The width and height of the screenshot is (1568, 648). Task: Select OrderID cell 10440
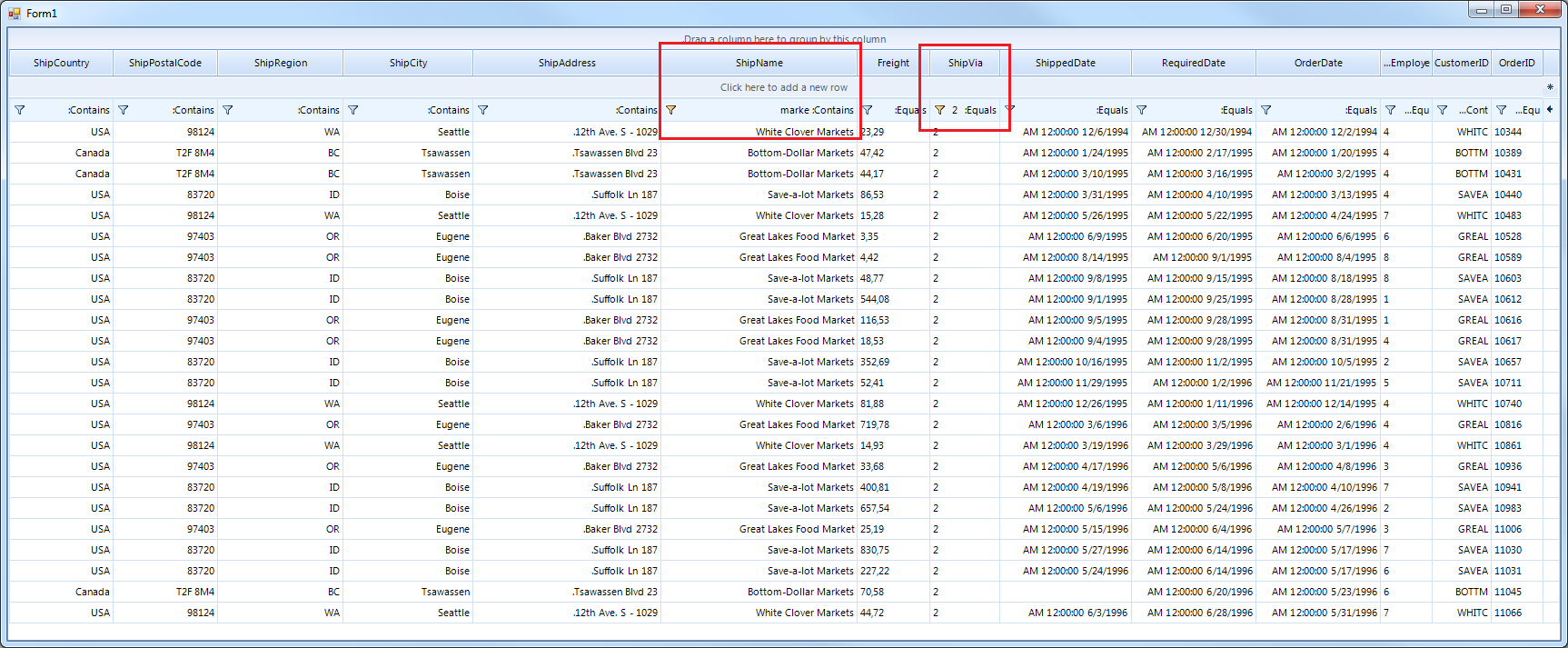point(1517,194)
